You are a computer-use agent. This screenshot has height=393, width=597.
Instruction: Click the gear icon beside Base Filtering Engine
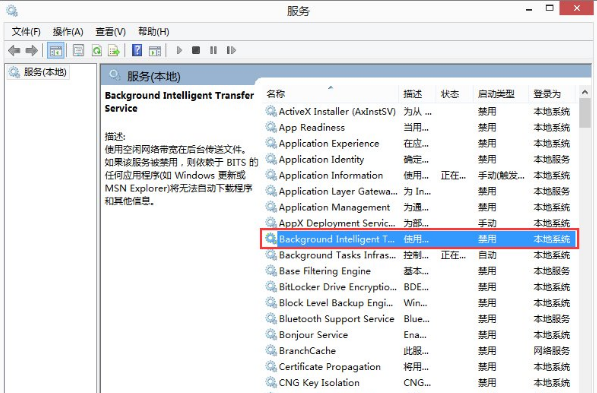271,270
